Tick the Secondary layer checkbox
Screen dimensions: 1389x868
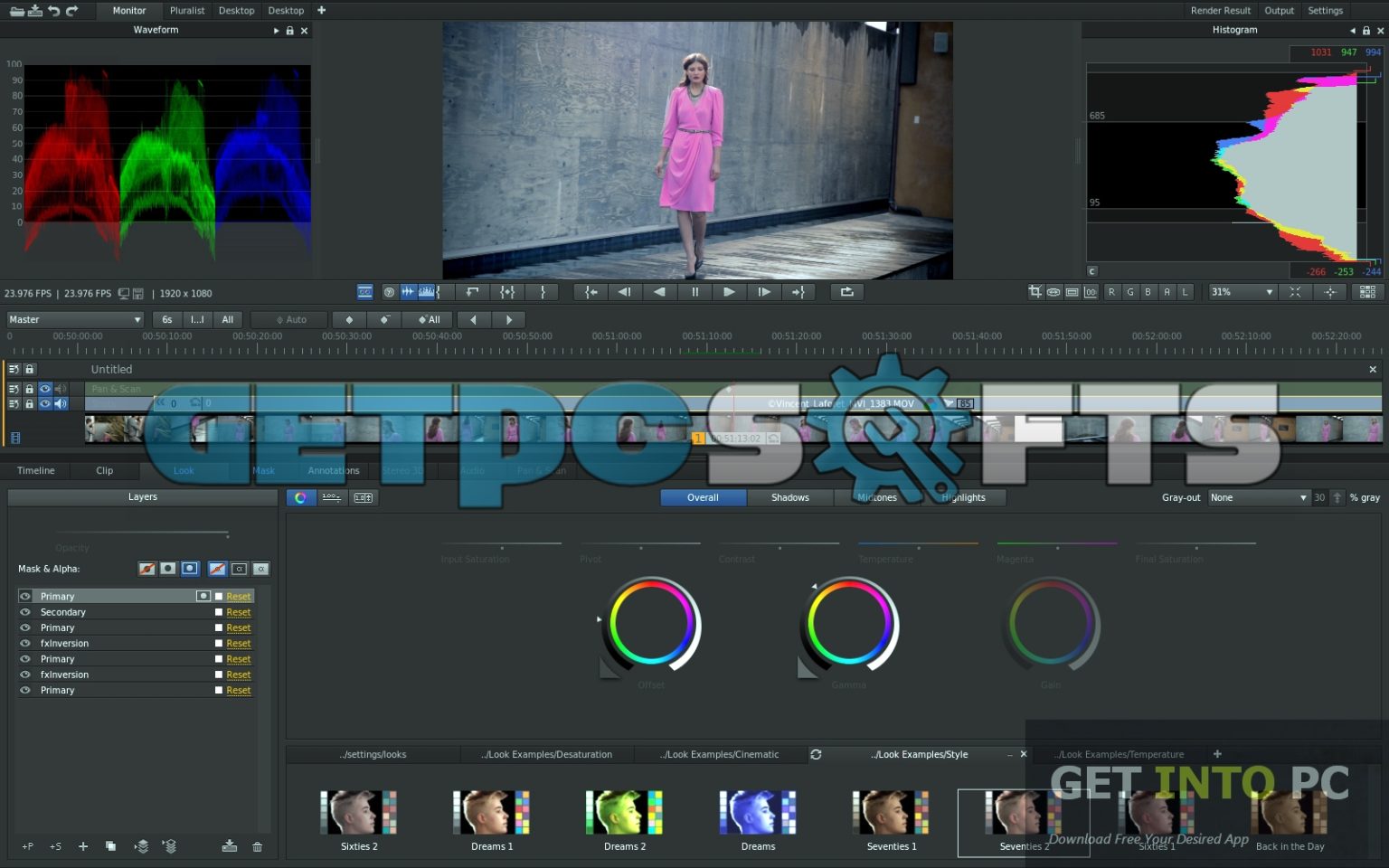(x=218, y=612)
